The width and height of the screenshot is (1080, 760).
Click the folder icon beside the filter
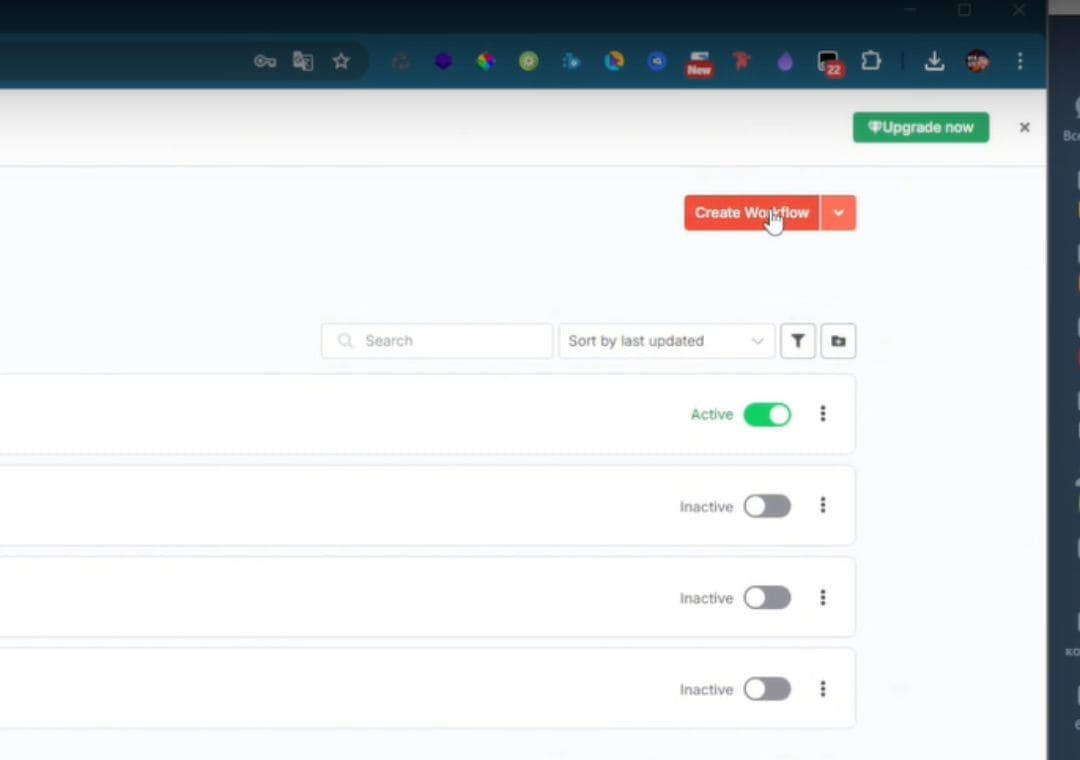point(838,341)
